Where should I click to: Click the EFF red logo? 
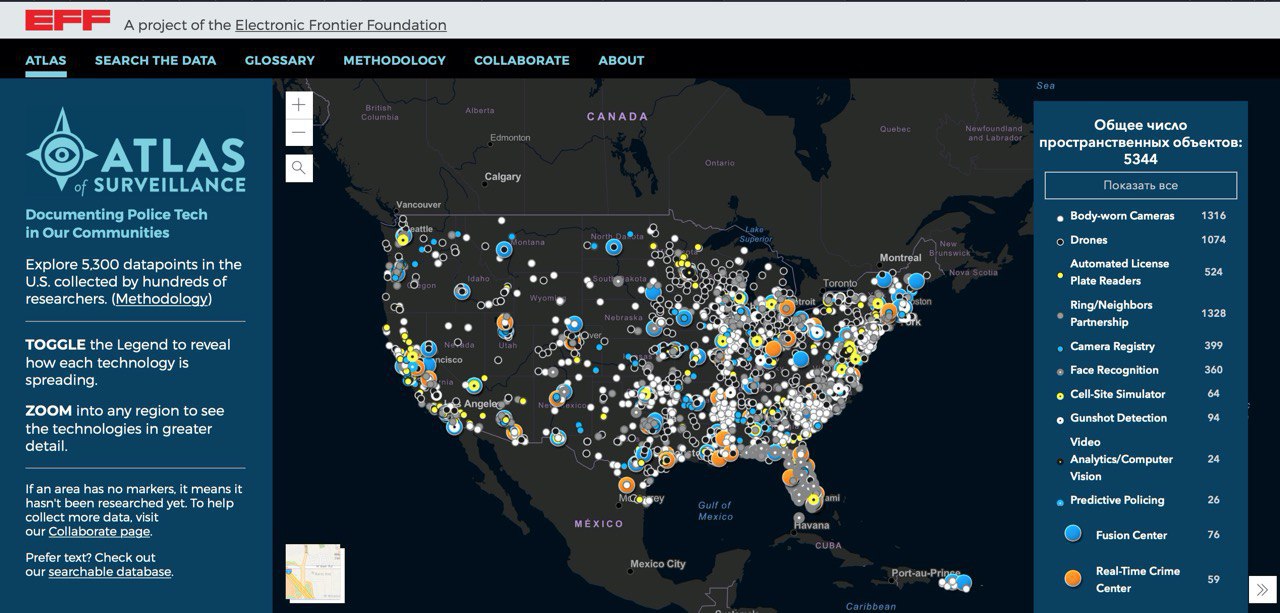pos(68,20)
